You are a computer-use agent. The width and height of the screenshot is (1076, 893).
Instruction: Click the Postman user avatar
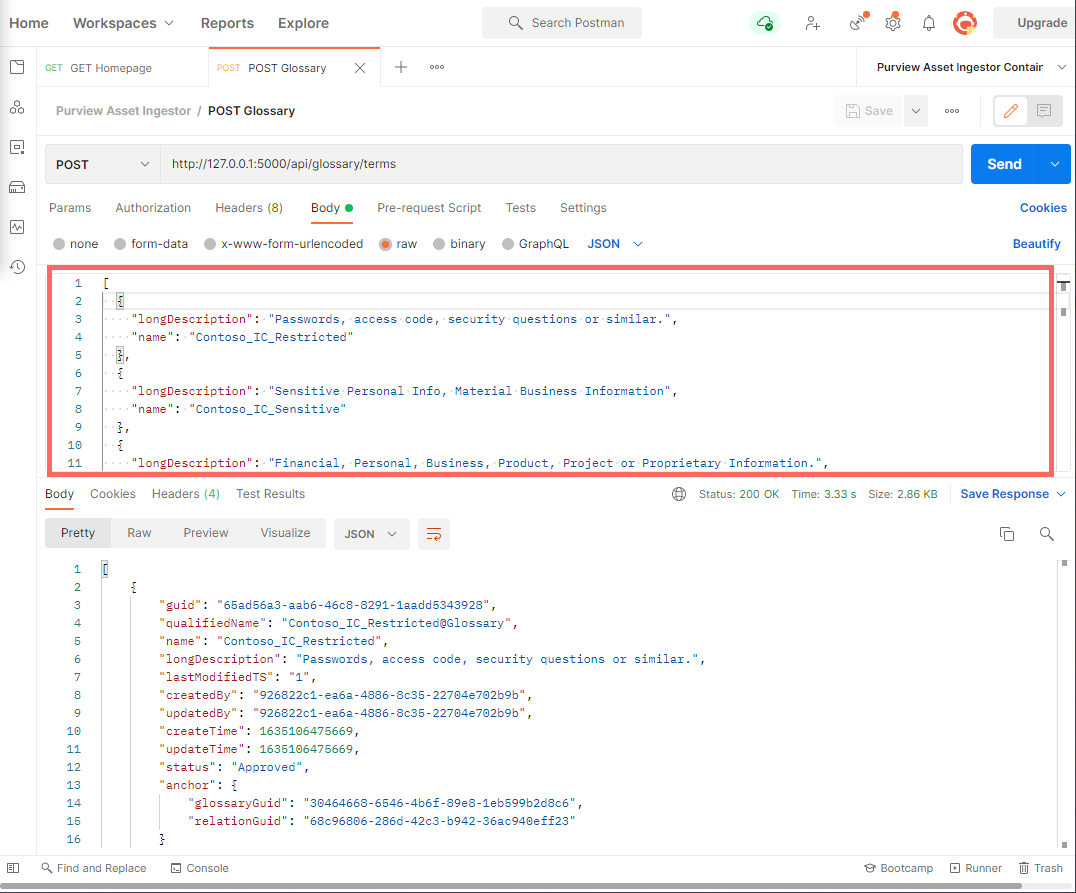[x=965, y=23]
